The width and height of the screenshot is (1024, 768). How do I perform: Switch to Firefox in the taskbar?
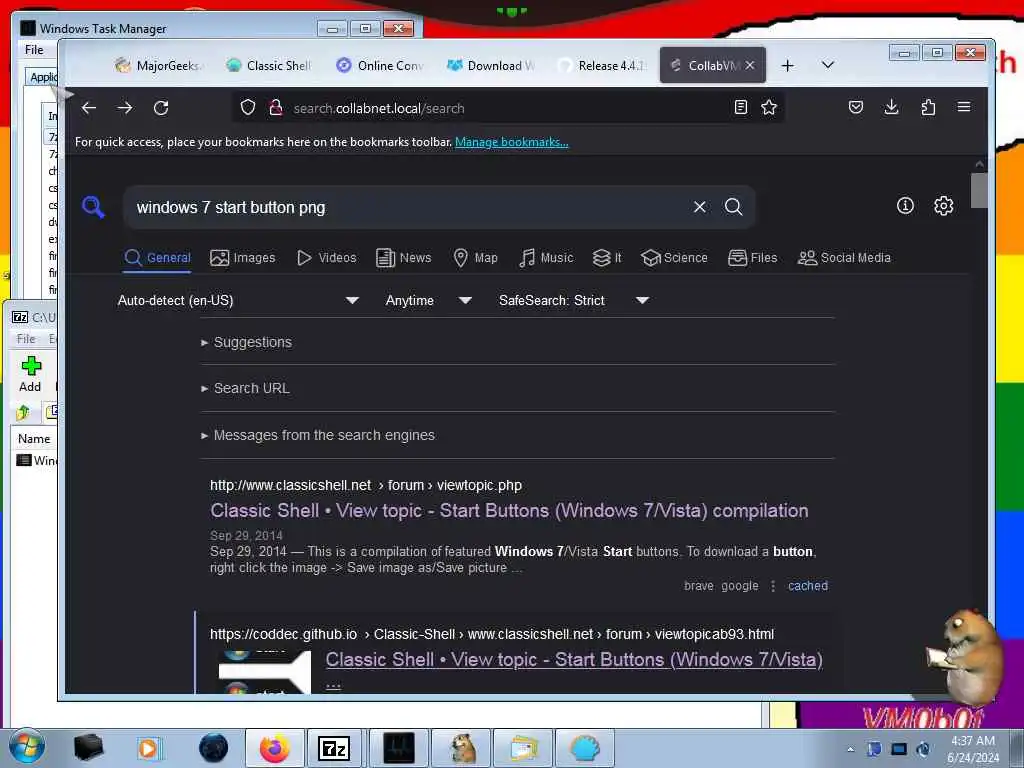pyautogui.click(x=274, y=748)
